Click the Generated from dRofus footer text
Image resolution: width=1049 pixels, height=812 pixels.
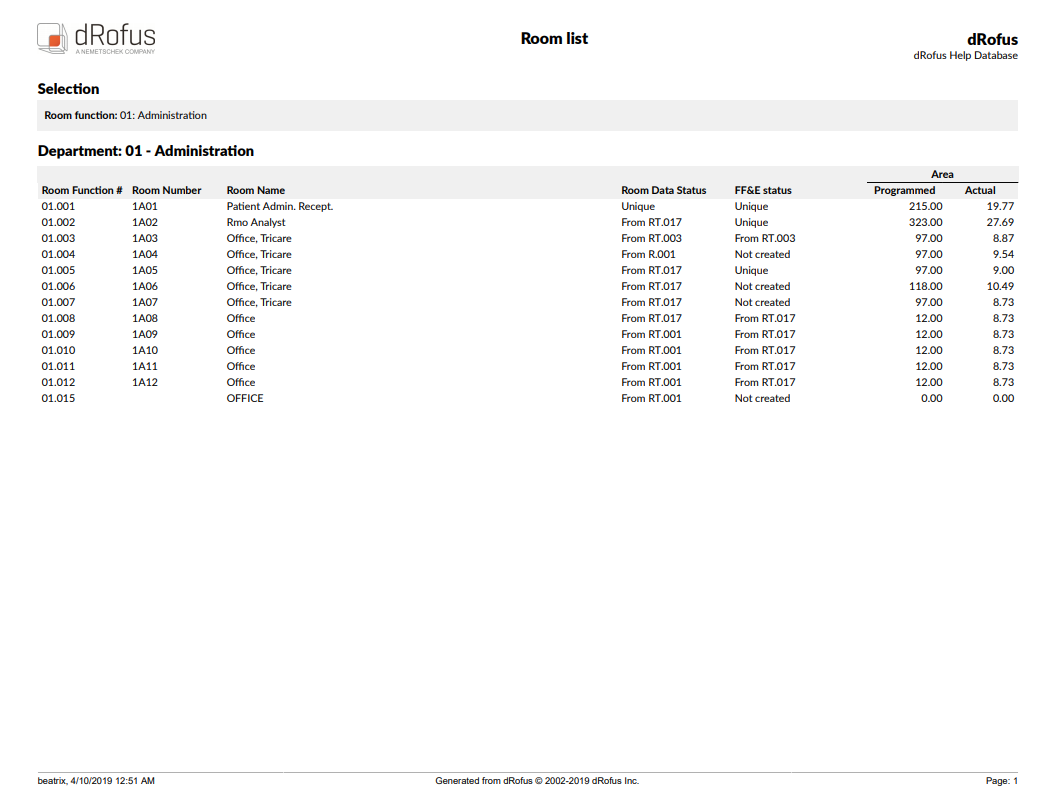point(537,781)
